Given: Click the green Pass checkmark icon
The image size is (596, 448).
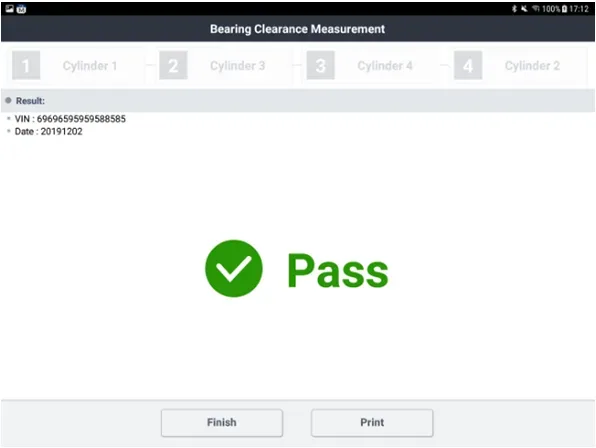Looking at the screenshot, I should click(234, 268).
